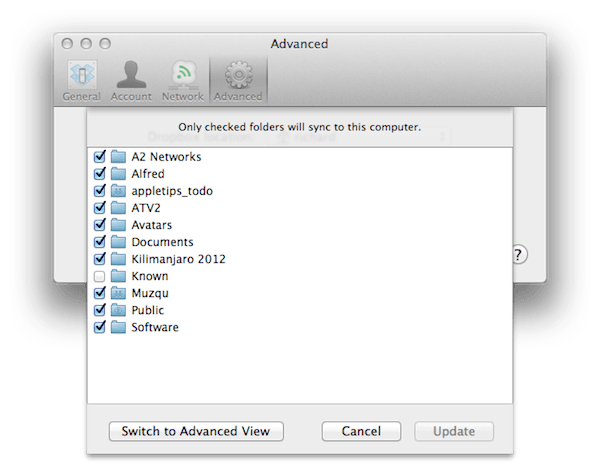Select the Muzqu folder name
The width and height of the screenshot is (600, 464).
150,293
